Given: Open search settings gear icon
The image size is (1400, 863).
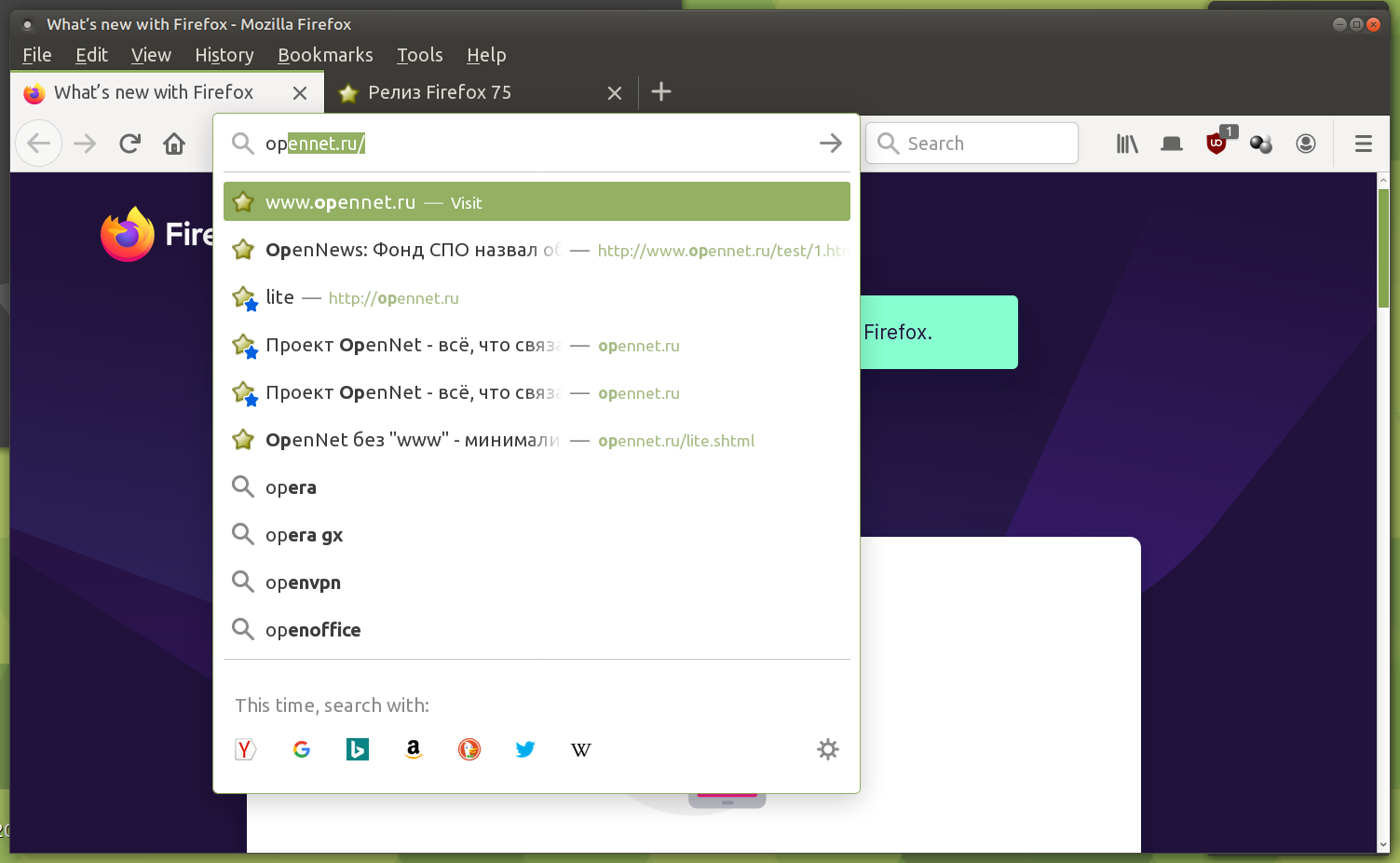Looking at the screenshot, I should click(x=828, y=749).
